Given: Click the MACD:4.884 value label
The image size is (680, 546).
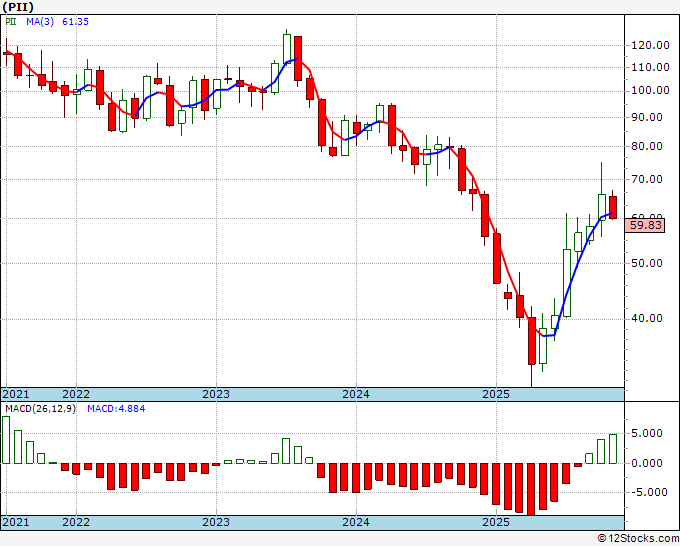Looking at the screenshot, I should click(x=116, y=409).
